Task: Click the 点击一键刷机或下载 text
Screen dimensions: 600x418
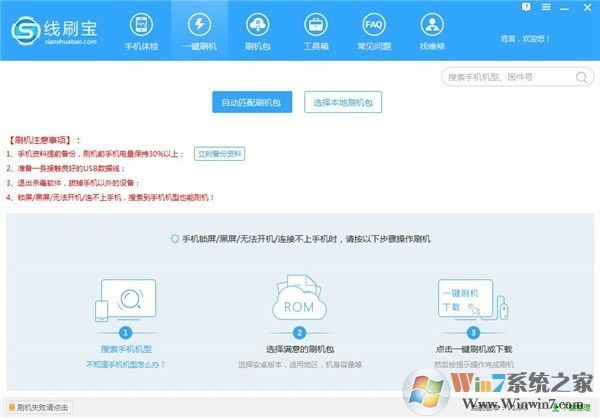Action: (x=474, y=349)
